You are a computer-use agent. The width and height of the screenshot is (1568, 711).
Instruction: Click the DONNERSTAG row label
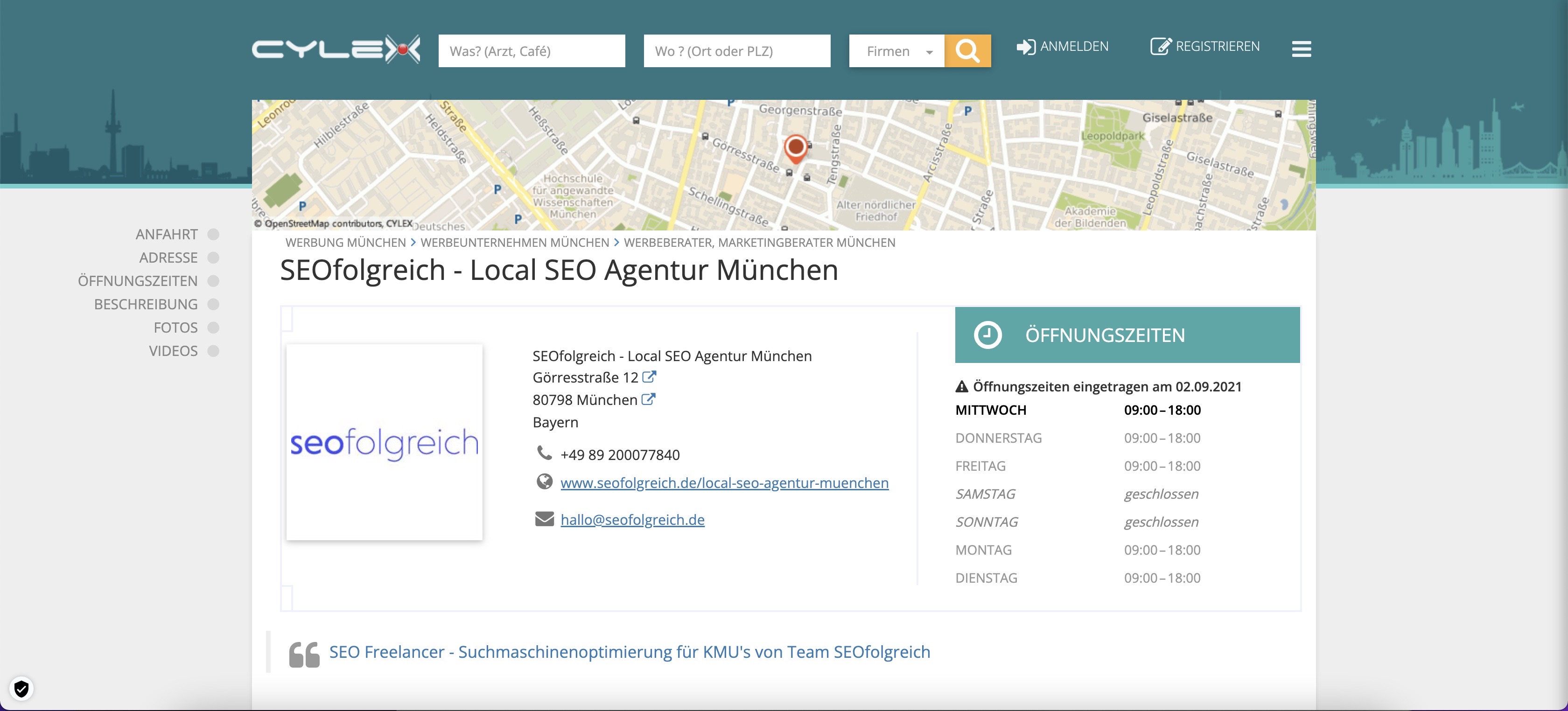tap(998, 438)
